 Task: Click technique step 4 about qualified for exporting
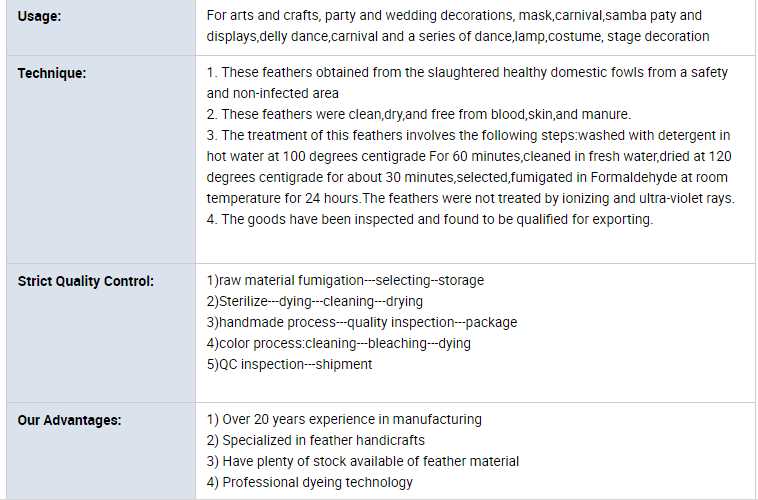point(429,219)
